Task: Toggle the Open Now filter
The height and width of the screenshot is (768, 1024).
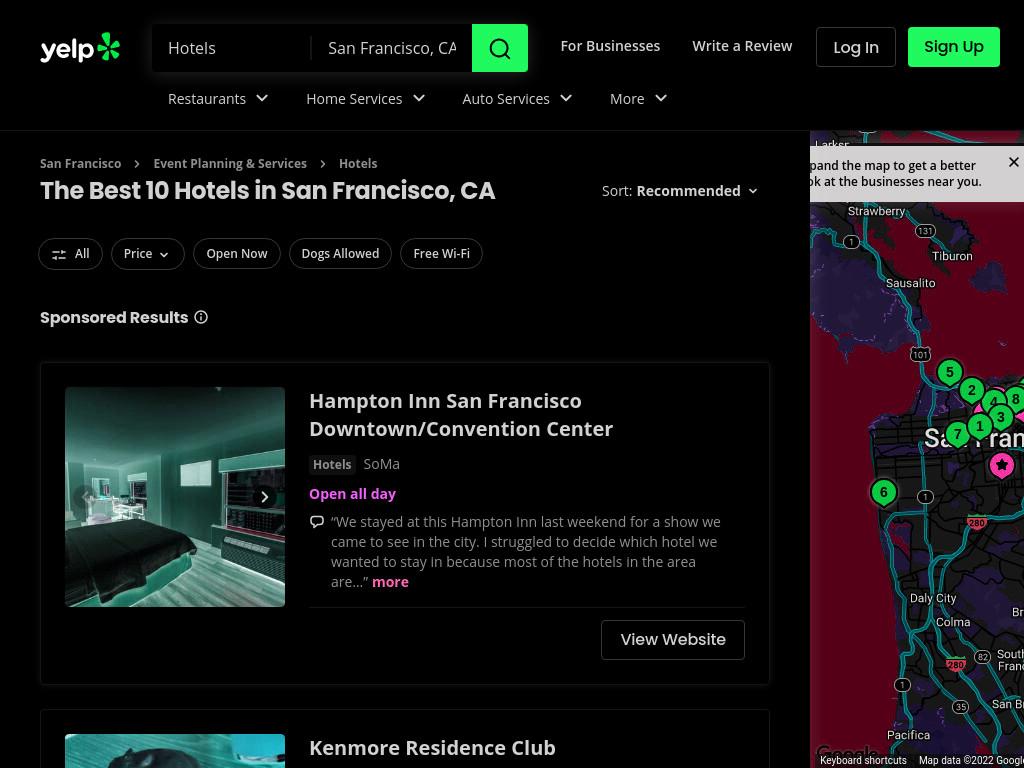Action: click(x=236, y=254)
